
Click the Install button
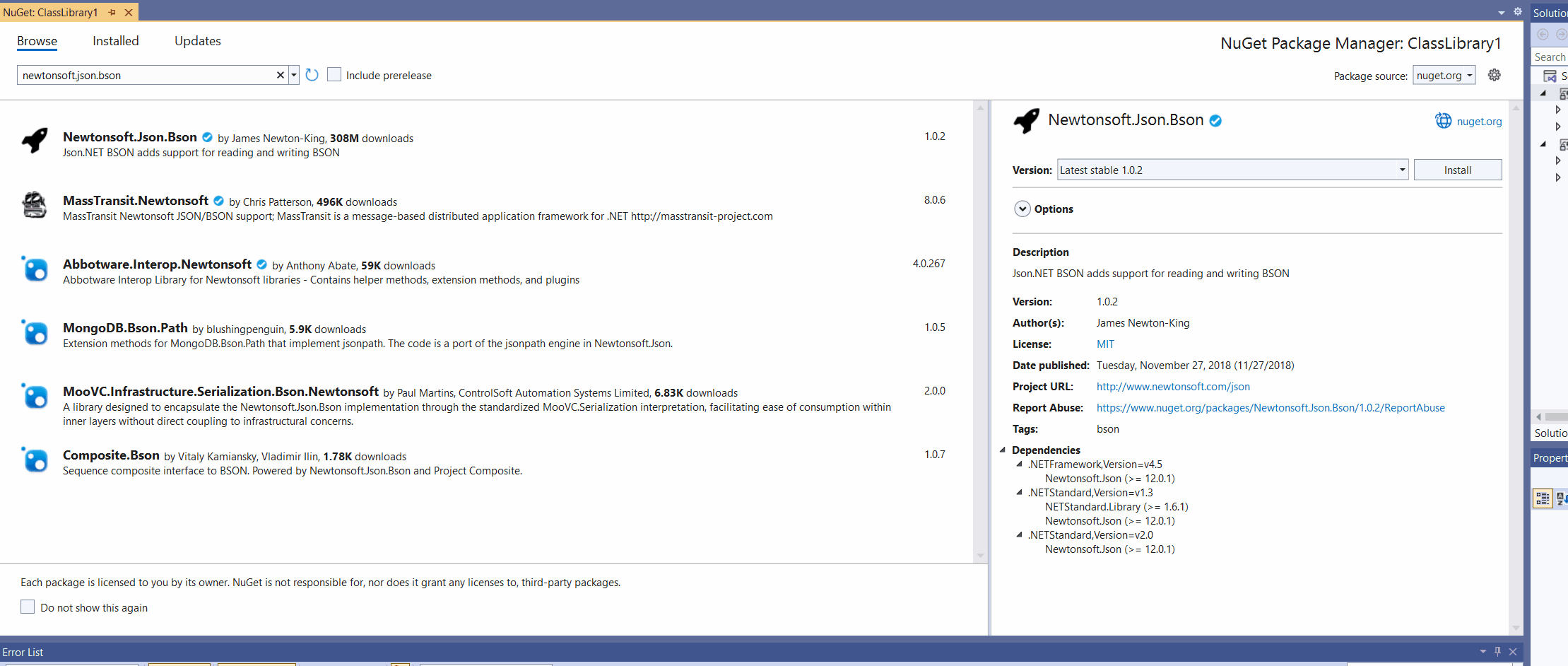[1458, 170]
